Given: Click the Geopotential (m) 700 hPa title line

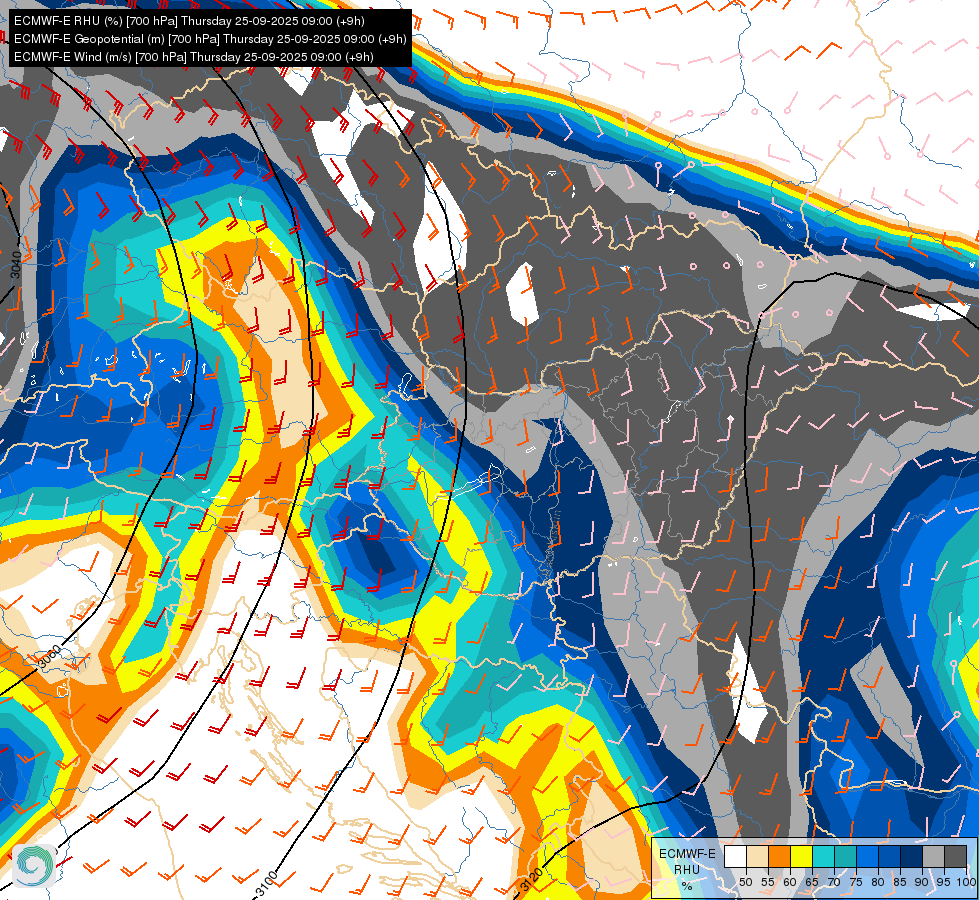Looking at the screenshot, I should [x=210, y=39].
